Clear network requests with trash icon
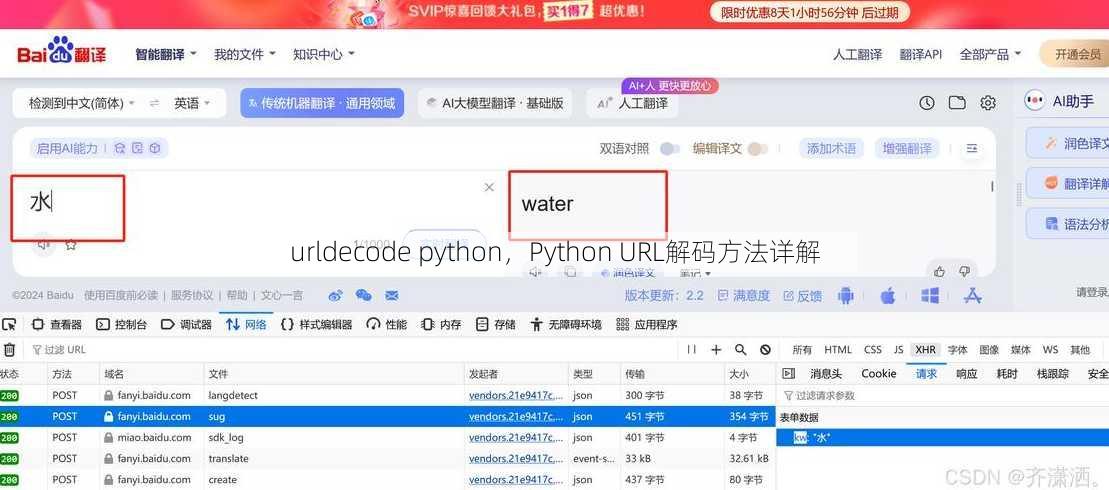Viewport: 1109px width, 490px height. (9, 349)
